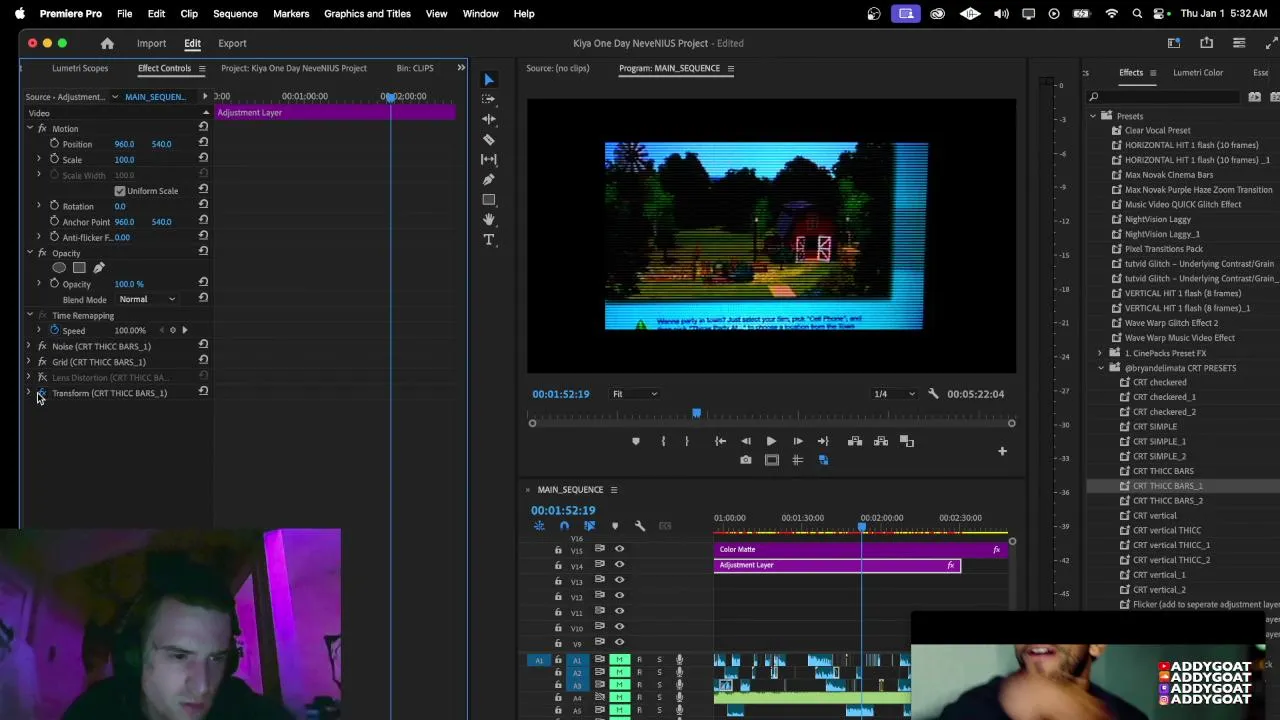Go to In point in Program monitor
The width and height of the screenshot is (1280, 720).
coord(720,441)
